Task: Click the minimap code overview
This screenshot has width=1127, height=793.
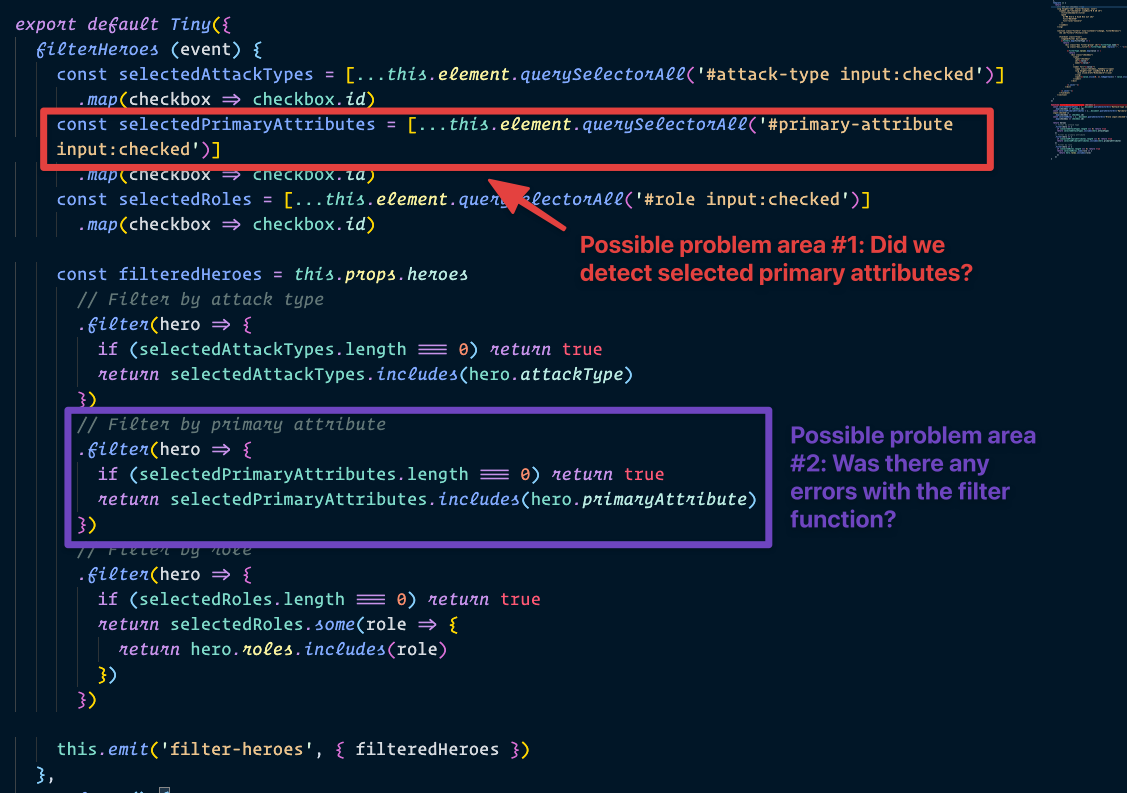Action: (x=1084, y=60)
